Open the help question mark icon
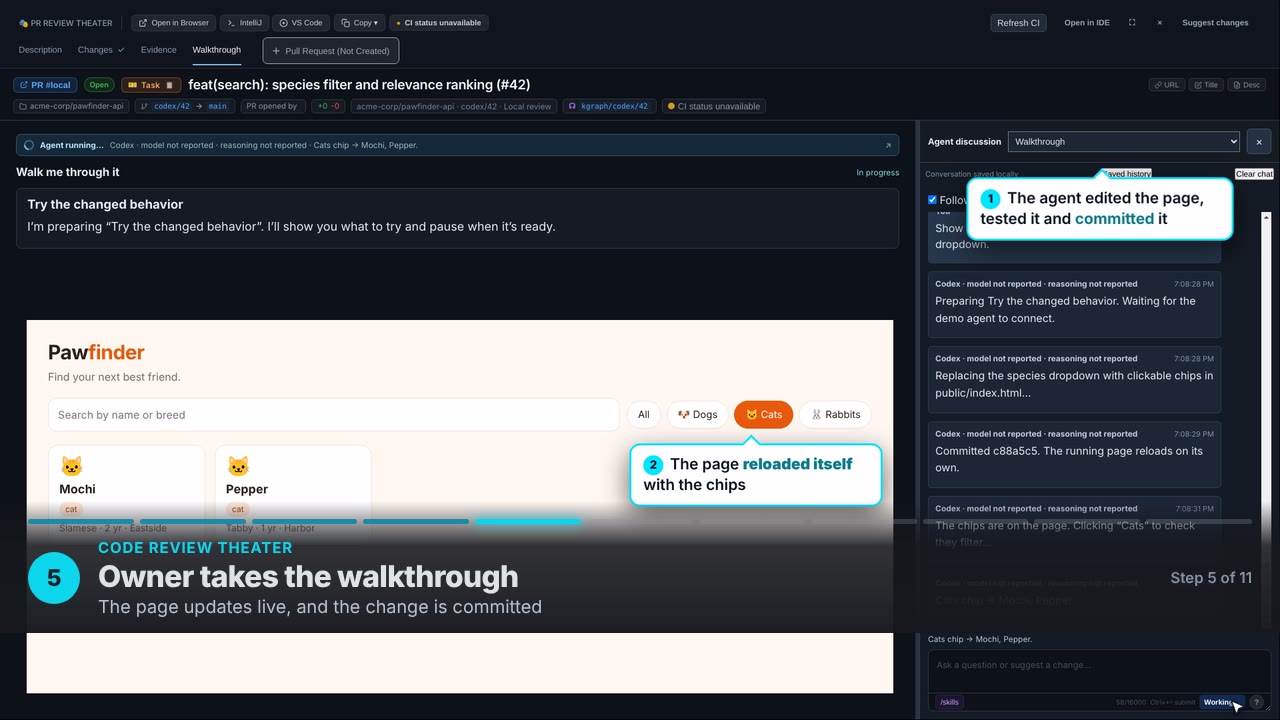This screenshot has width=1280, height=720. [x=1257, y=702]
